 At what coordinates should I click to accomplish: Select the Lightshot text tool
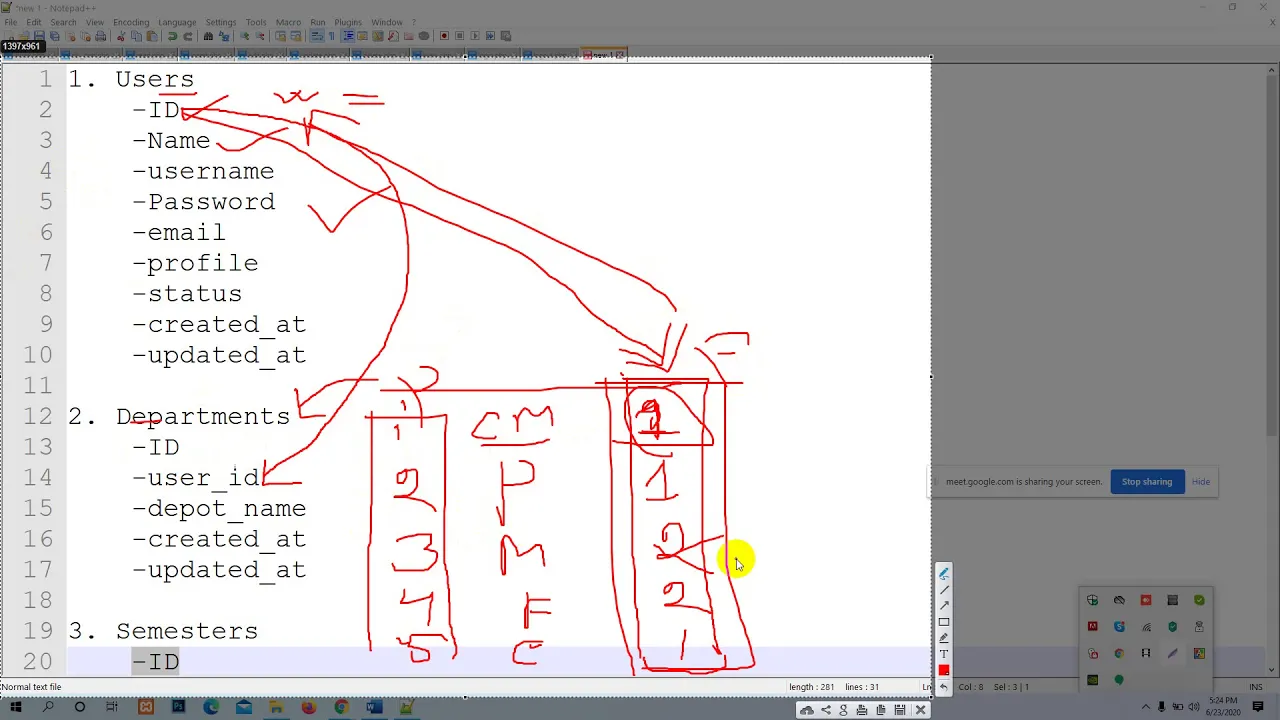click(x=944, y=654)
